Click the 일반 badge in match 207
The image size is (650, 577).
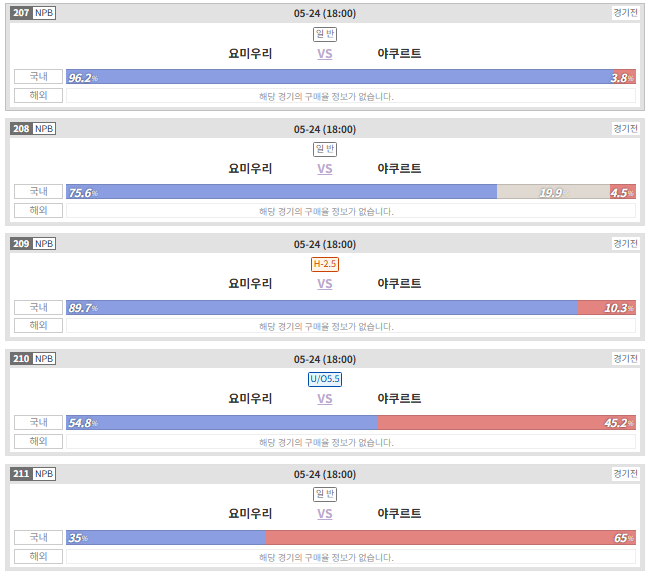click(325, 34)
